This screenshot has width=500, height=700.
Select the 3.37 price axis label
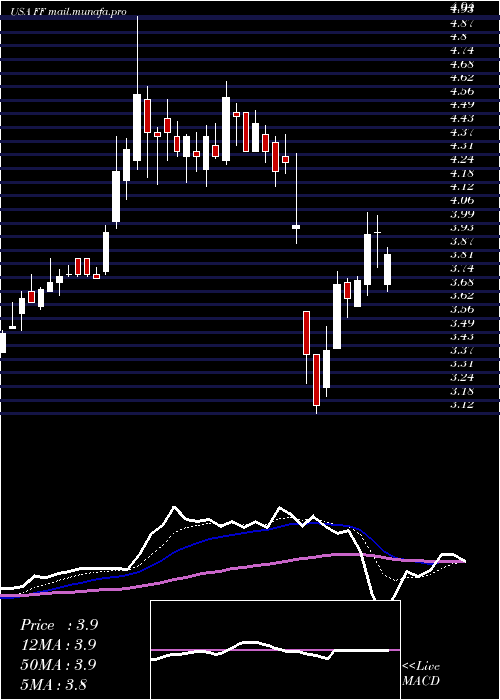[462, 350]
